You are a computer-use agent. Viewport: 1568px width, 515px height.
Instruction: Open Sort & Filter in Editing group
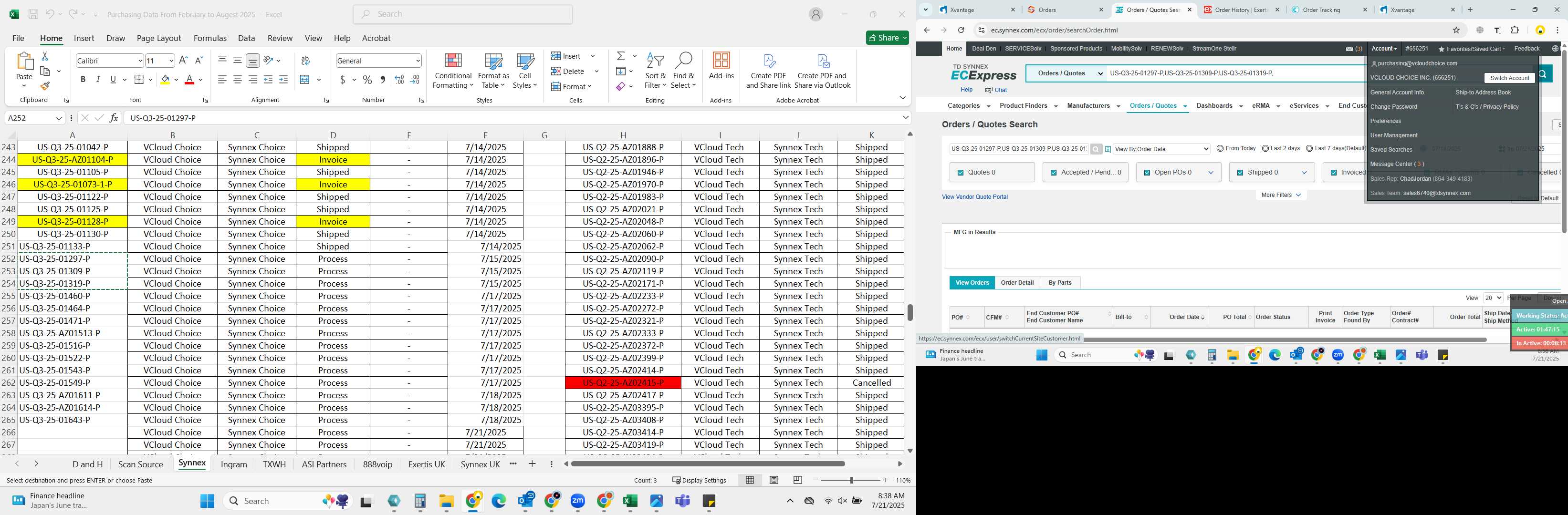655,71
